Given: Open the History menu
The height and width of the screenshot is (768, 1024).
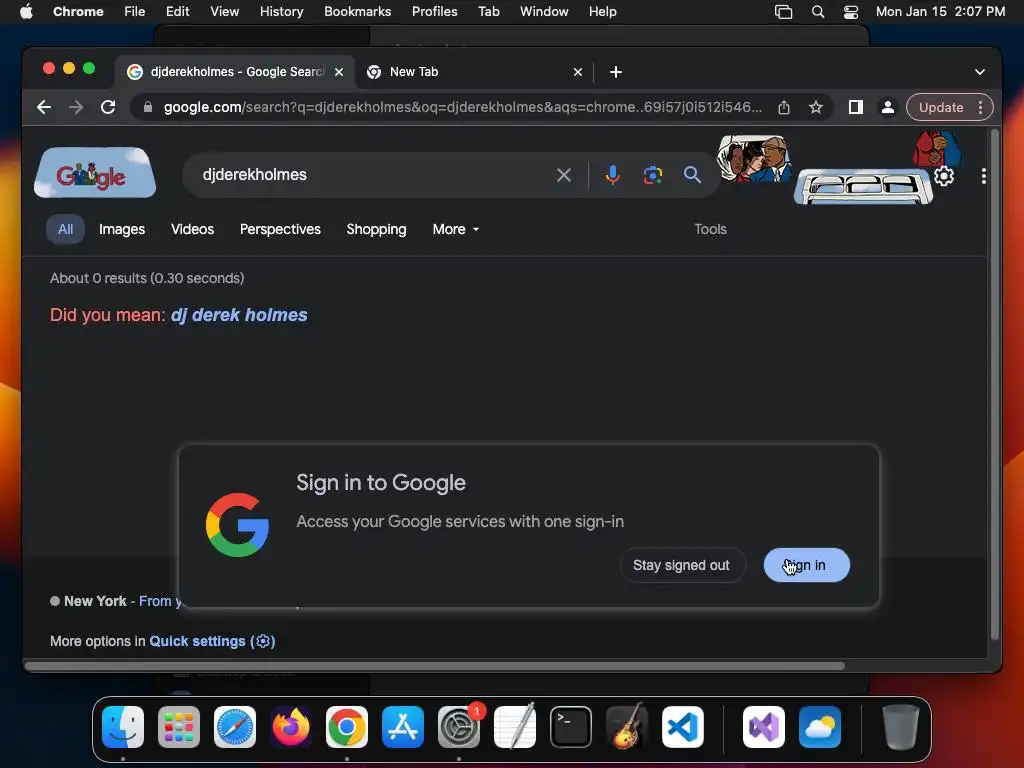Looking at the screenshot, I should 281,12.
